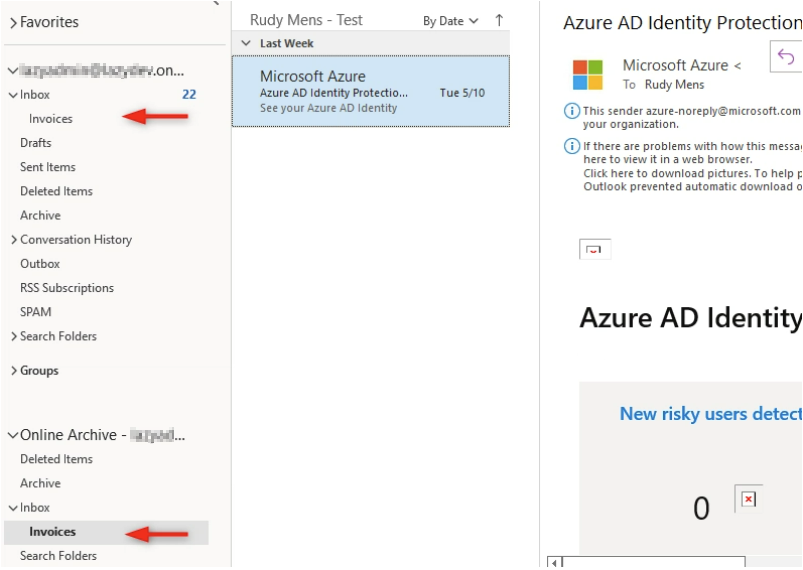Screen dimensions: 803x570
Task: Open the Drafts folder
Action: pyautogui.click(x=36, y=143)
